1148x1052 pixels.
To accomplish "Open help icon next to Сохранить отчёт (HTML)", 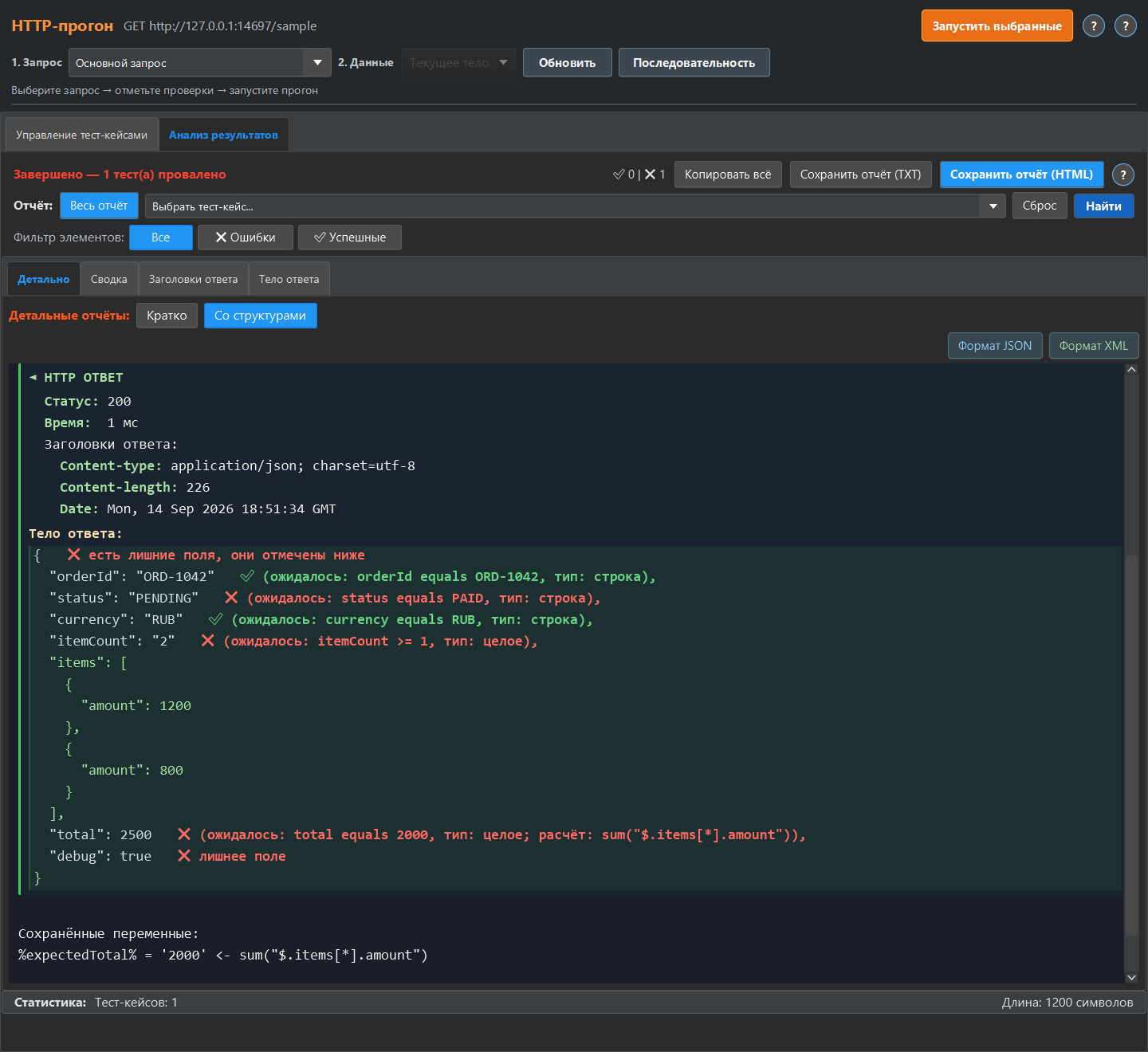I will click(1123, 175).
